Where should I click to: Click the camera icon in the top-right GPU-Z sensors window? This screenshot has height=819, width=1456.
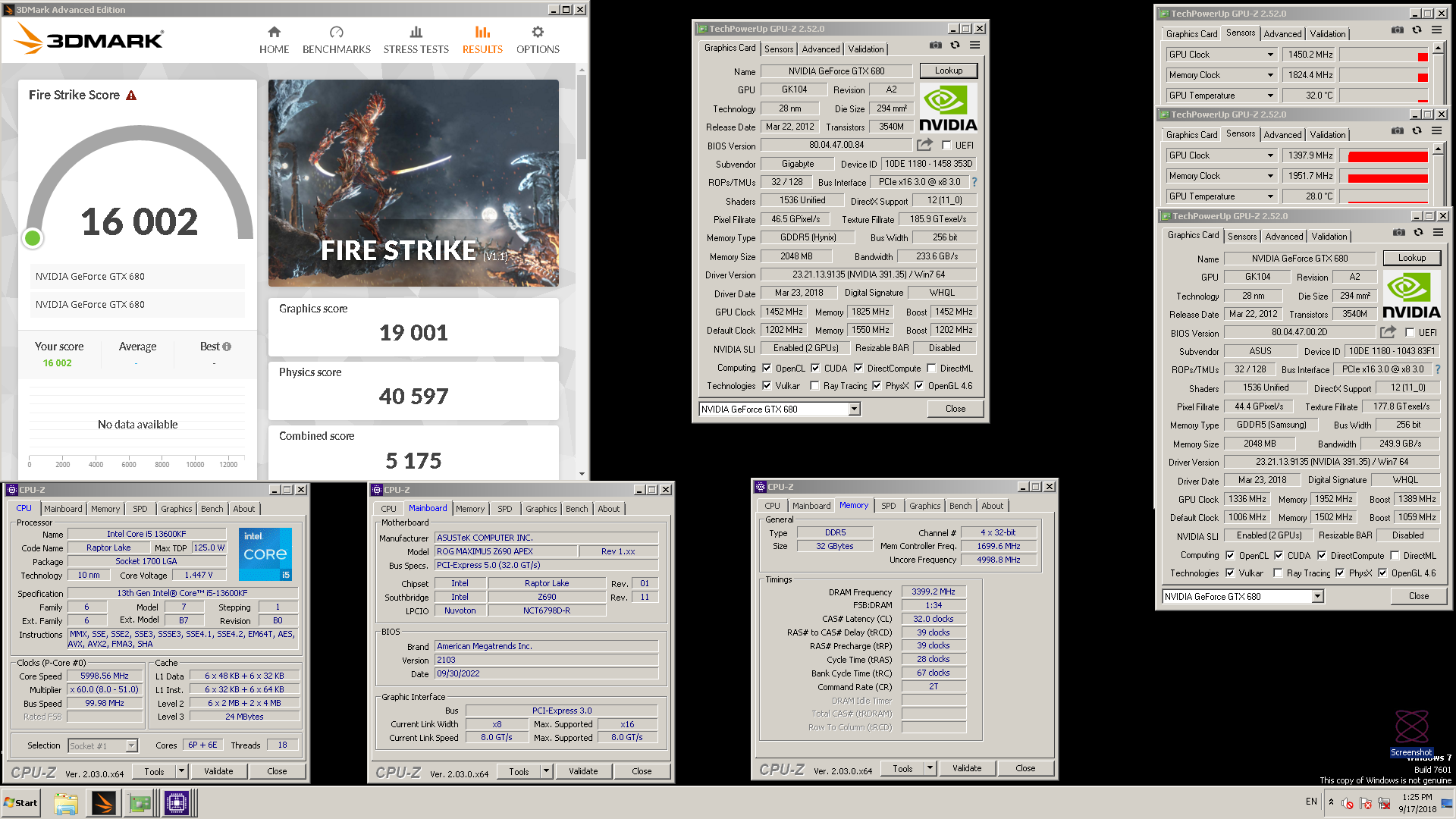click(x=1398, y=30)
